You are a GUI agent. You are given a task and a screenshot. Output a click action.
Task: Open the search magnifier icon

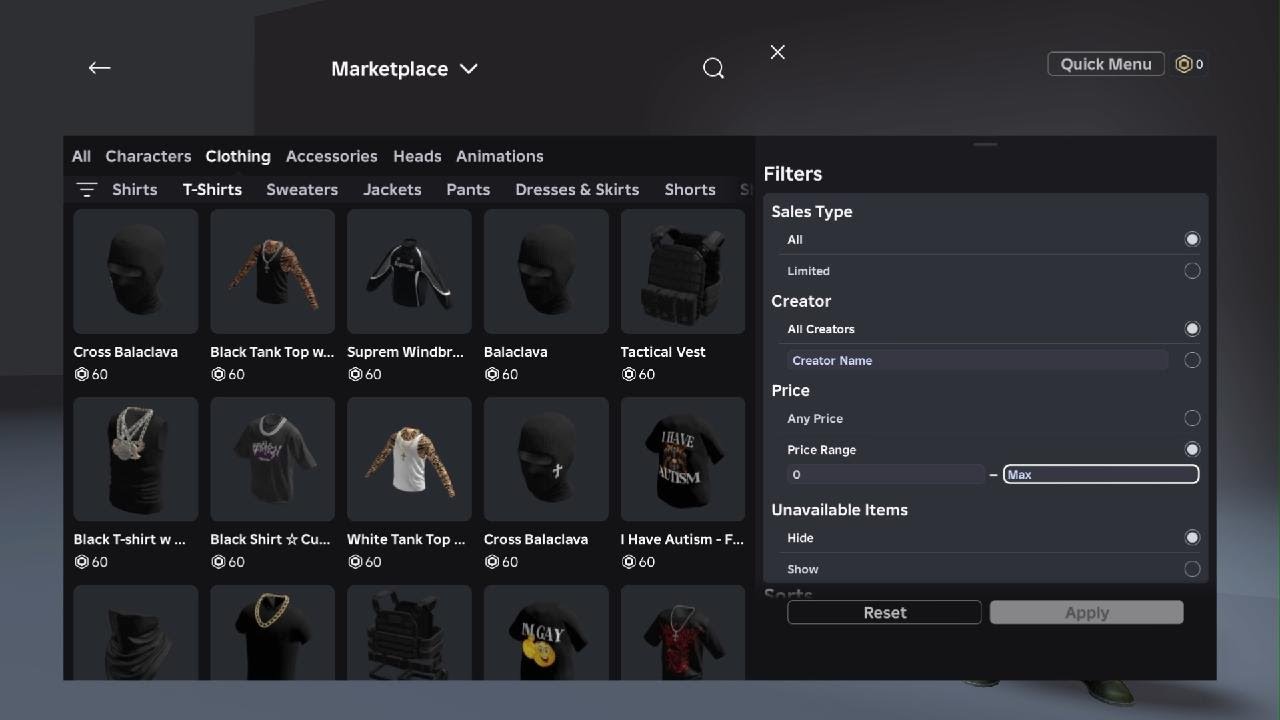(713, 68)
